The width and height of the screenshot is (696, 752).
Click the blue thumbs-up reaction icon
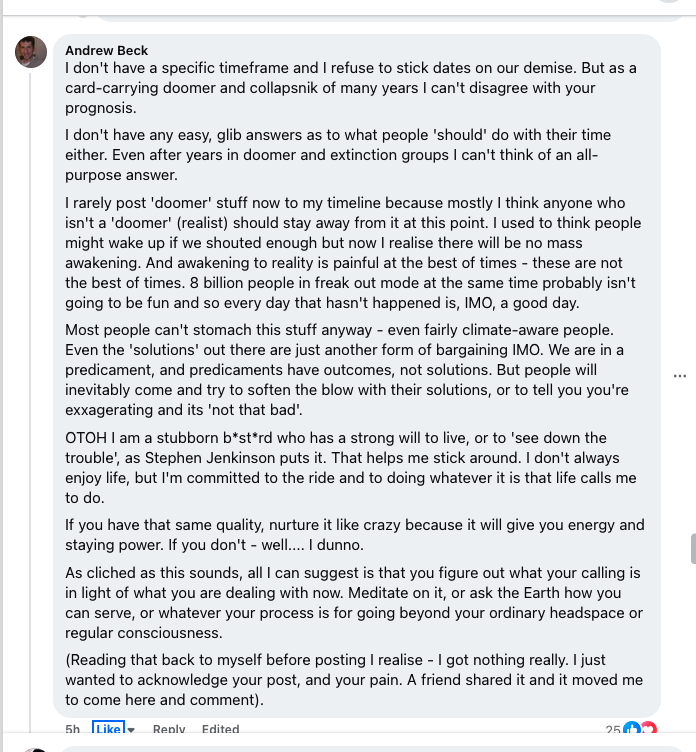point(632,730)
